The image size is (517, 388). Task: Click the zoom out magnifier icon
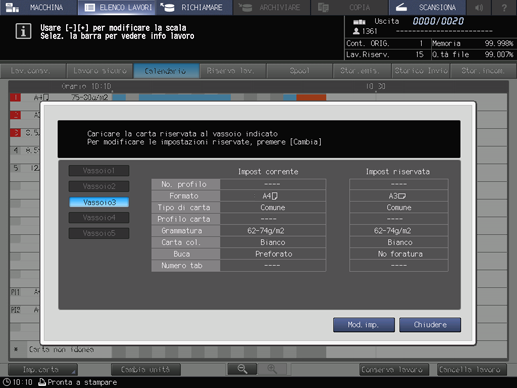pos(242,369)
